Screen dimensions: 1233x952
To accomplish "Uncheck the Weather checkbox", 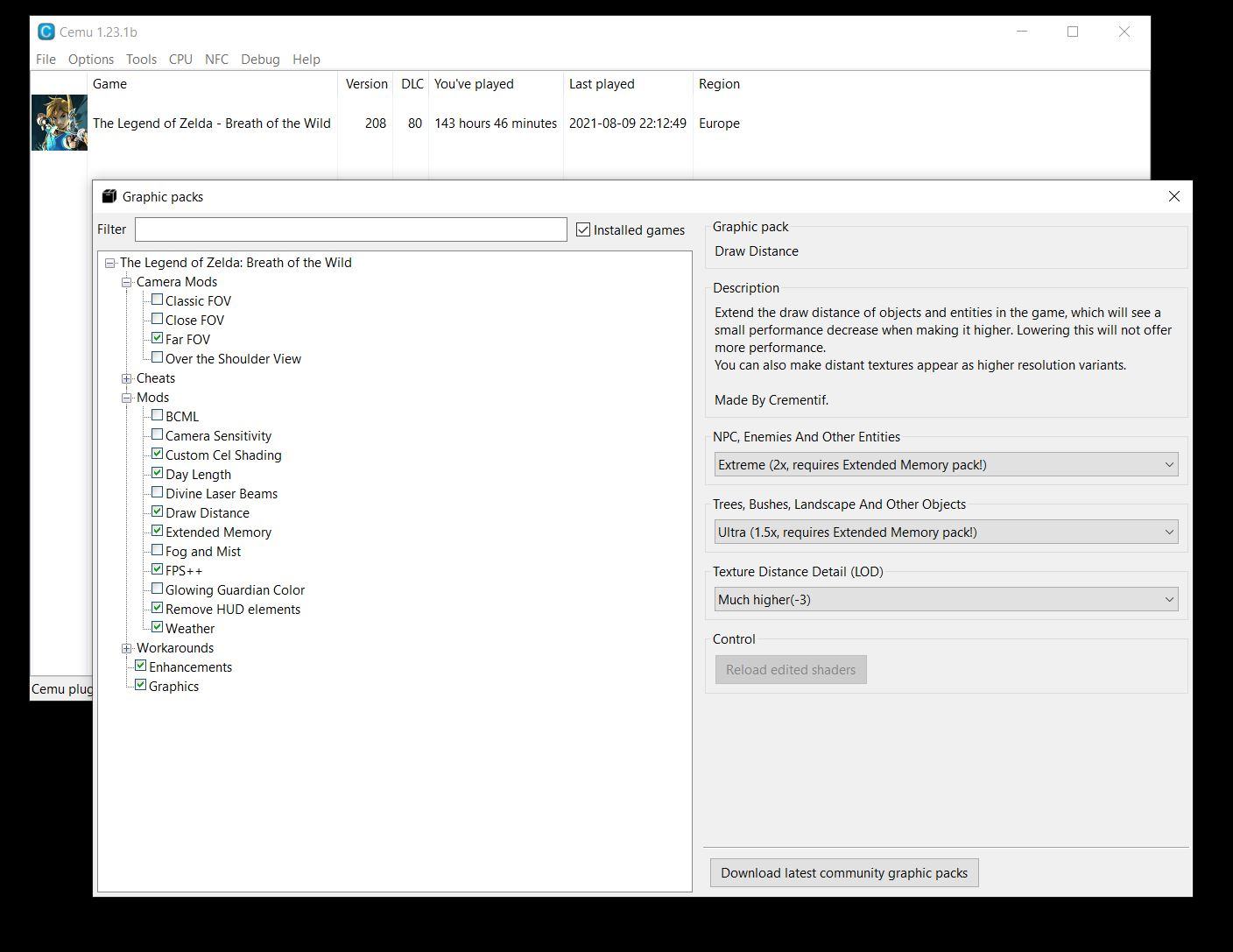I will [x=157, y=627].
